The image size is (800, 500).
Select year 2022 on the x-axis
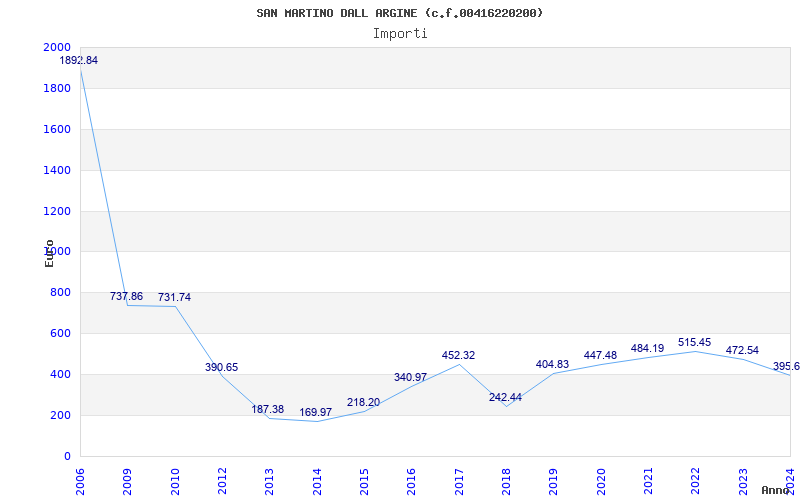(x=695, y=479)
